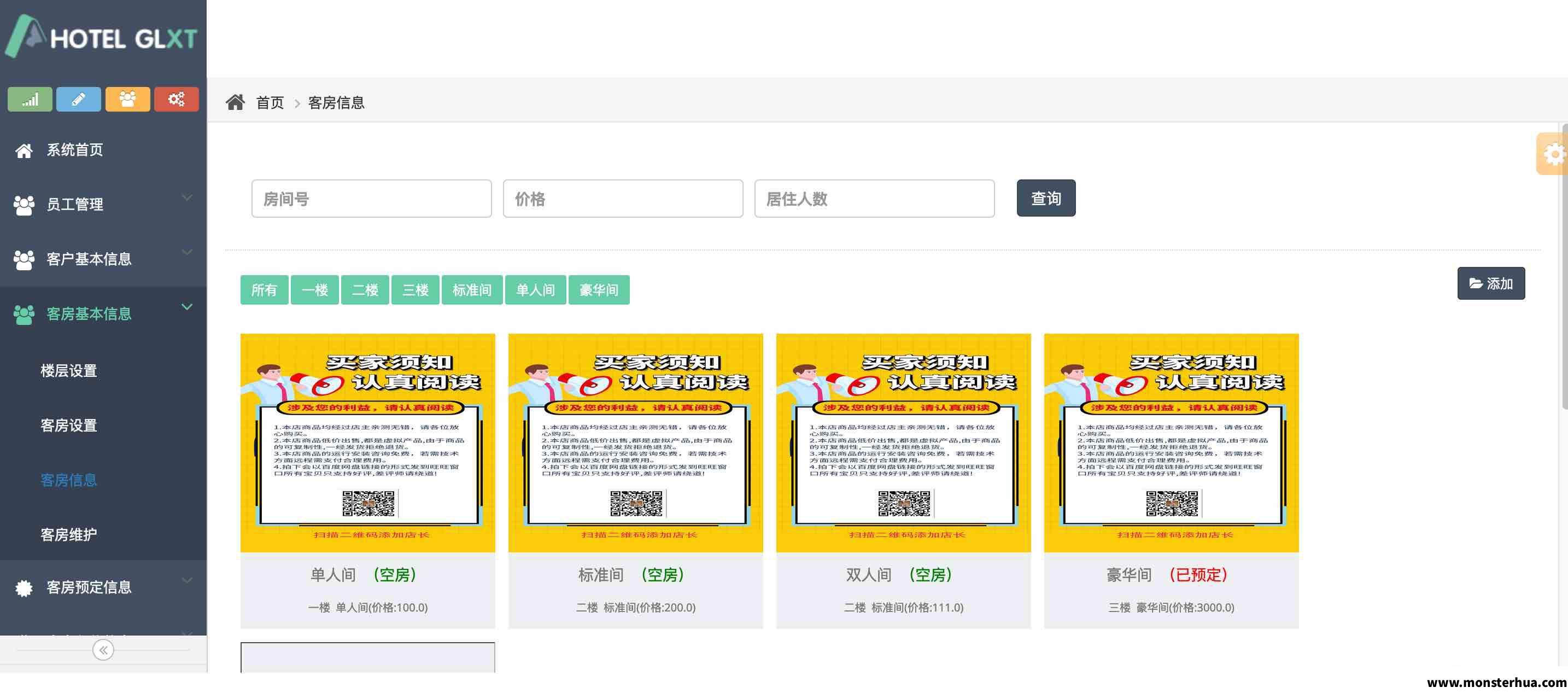1568x699 pixels.
Task: Click the red gears settings shortcut button
Action: pyautogui.click(x=177, y=99)
